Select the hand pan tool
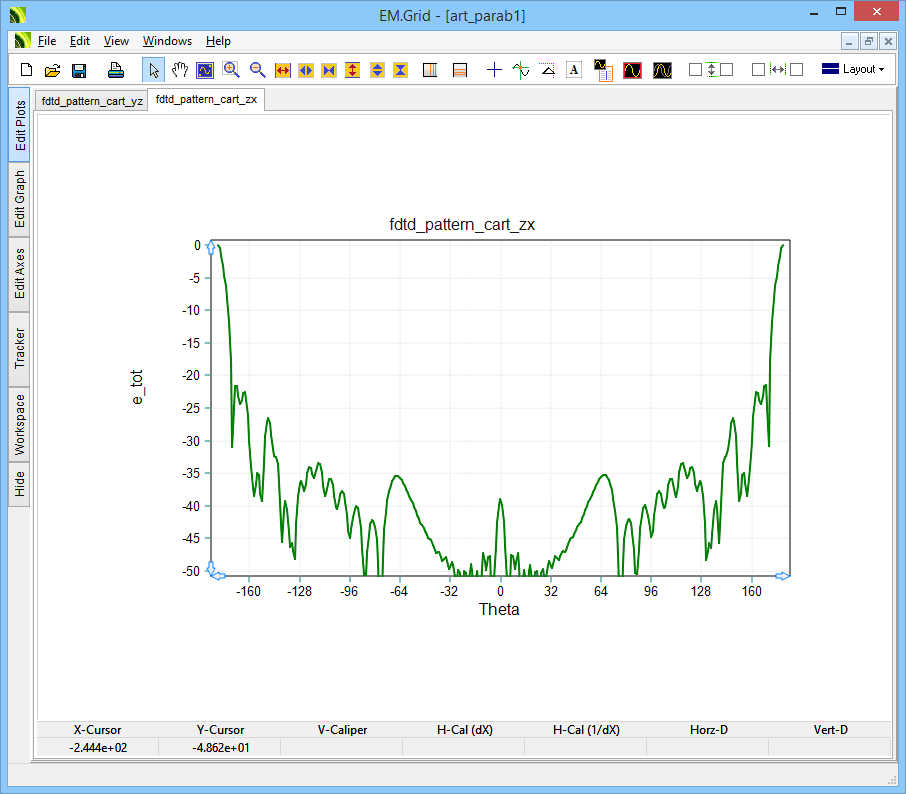 [180, 70]
